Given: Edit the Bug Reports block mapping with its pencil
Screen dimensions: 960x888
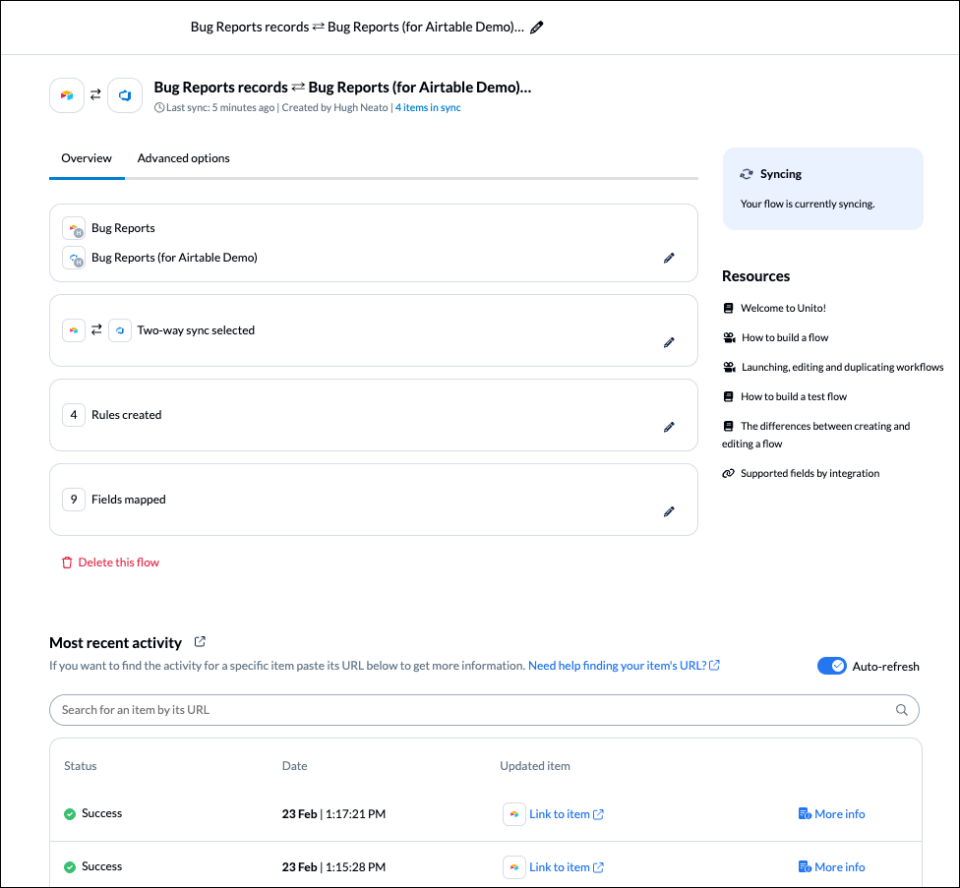Looking at the screenshot, I should point(669,258).
